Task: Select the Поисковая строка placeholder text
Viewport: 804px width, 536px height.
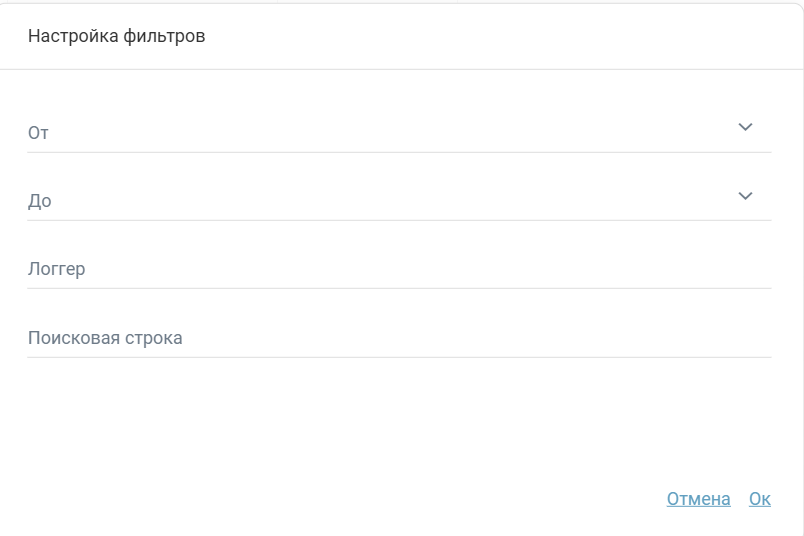Action: [105, 338]
